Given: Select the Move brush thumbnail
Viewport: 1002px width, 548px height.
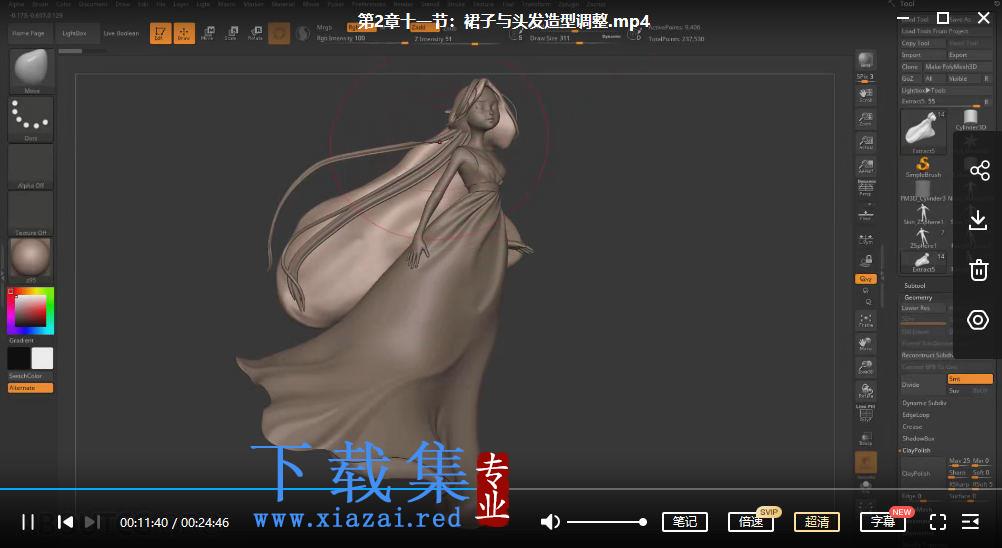Looking at the screenshot, I should click(x=31, y=71).
